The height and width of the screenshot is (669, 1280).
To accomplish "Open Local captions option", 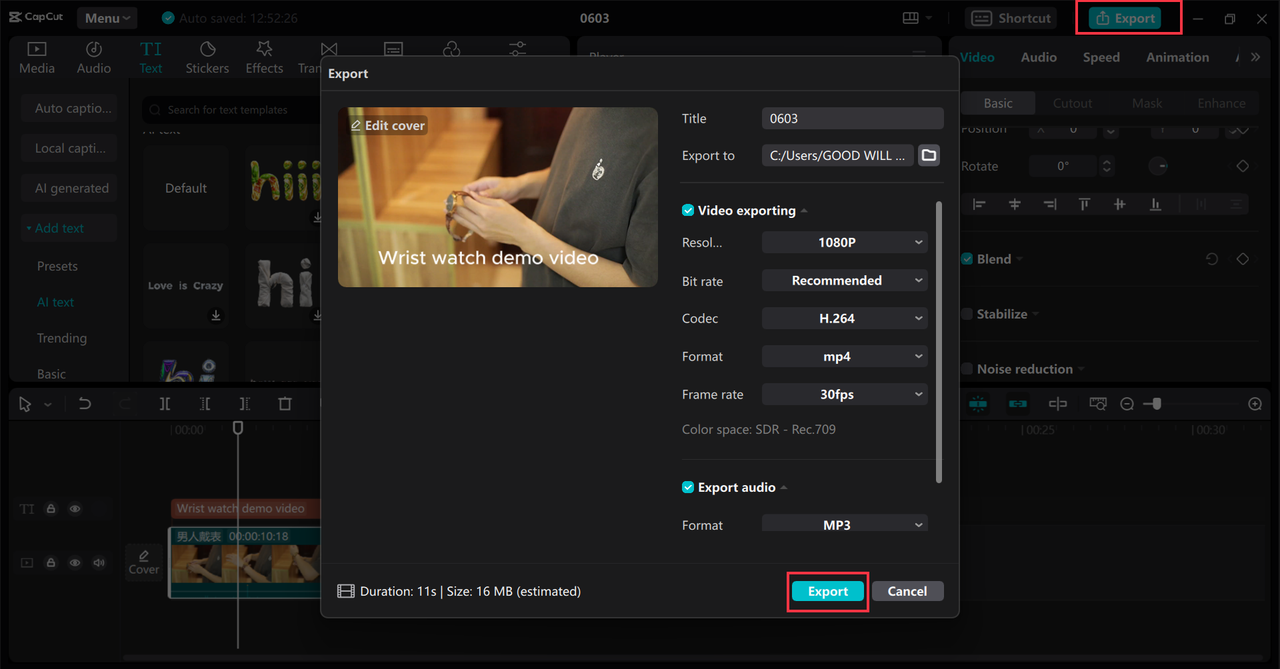I will coord(70,148).
